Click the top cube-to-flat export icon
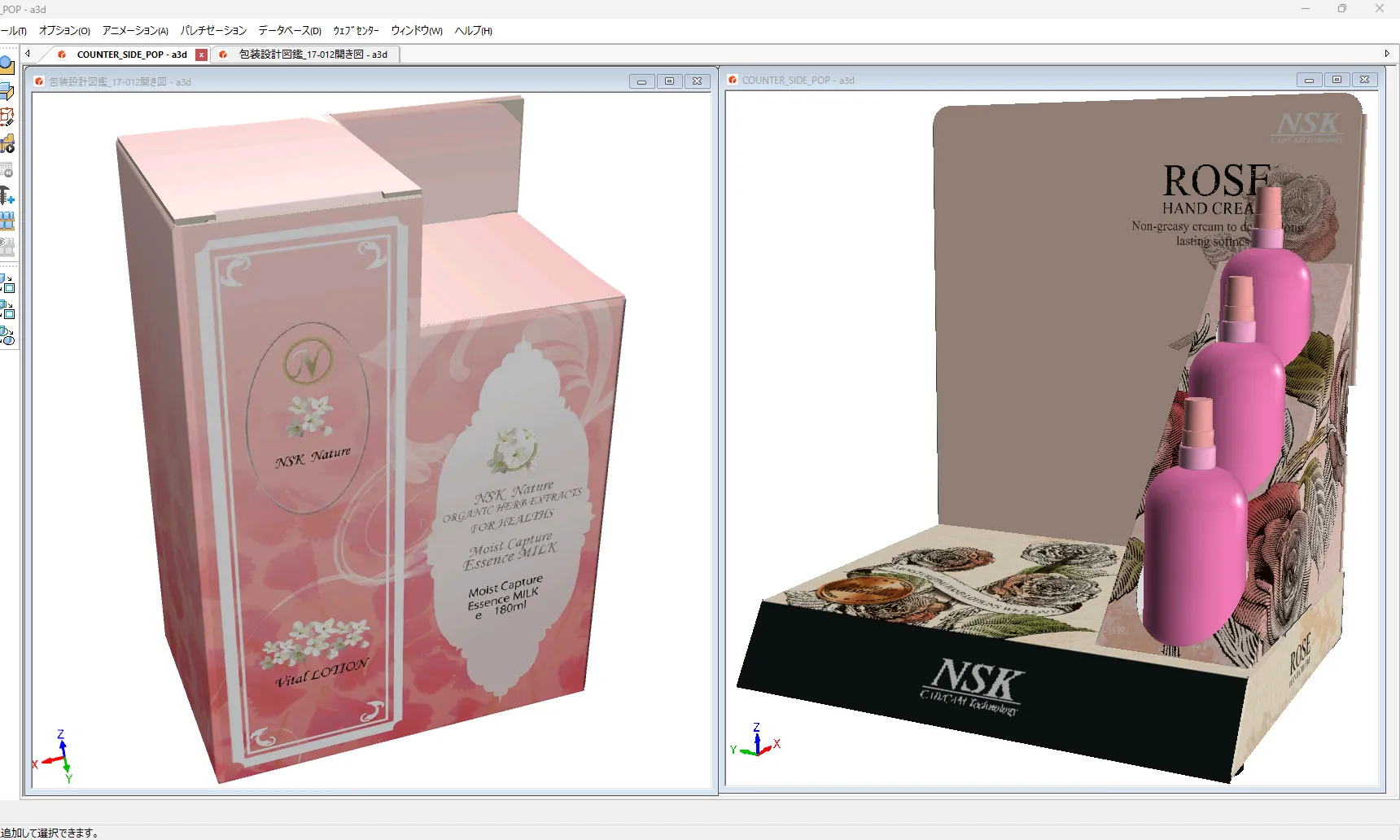This screenshot has height=840, width=1400. click(7, 284)
